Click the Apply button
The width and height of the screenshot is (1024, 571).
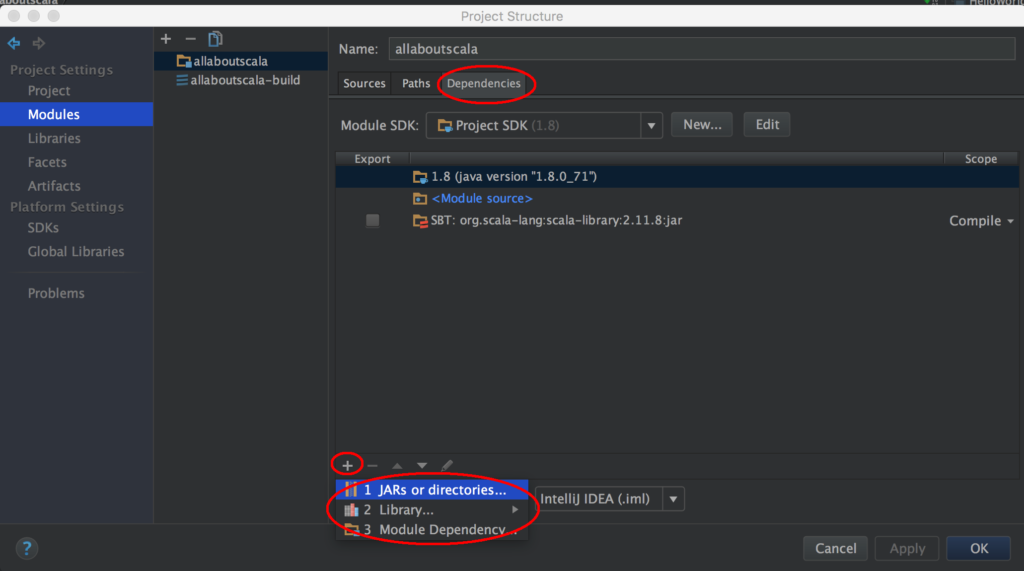tap(907, 548)
